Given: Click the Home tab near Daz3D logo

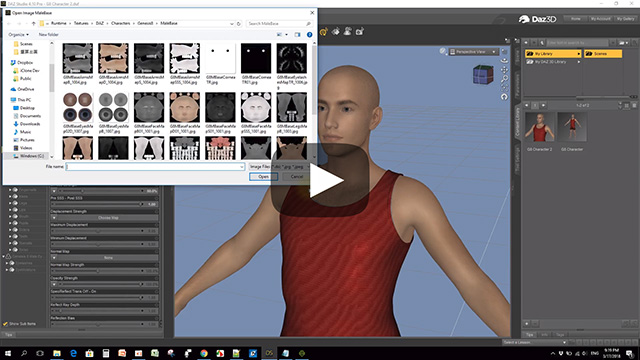Looking at the screenshot, I should tap(576, 19).
